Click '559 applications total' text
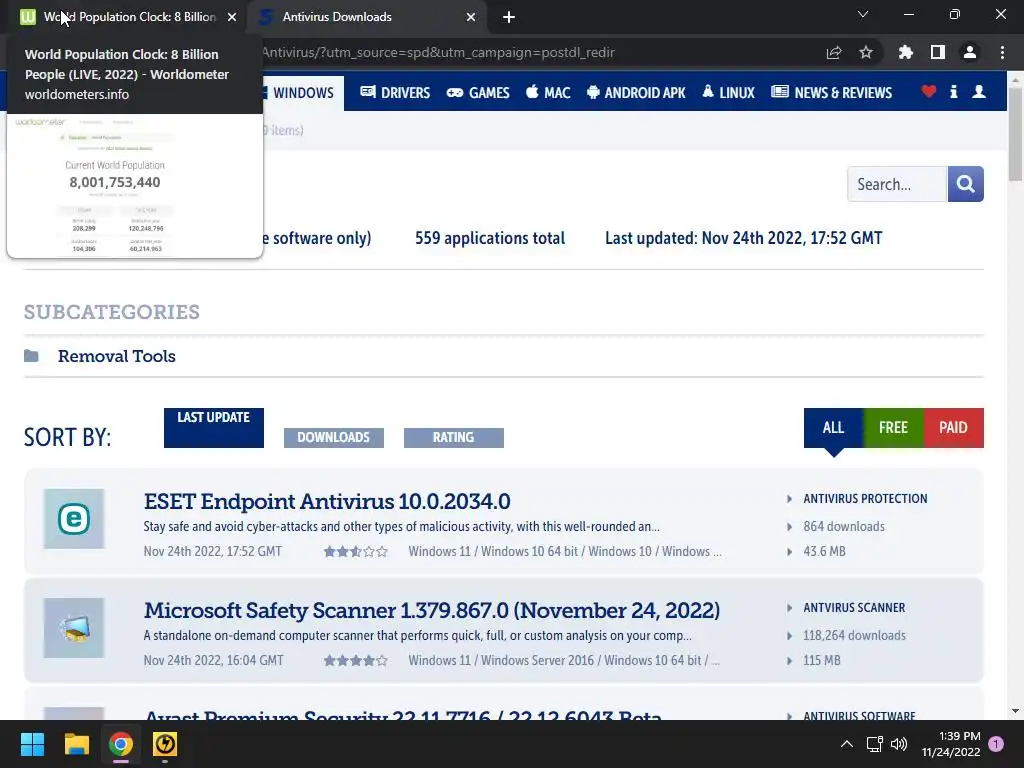Screen dimensions: 1024x768 [x=490, y=238]
